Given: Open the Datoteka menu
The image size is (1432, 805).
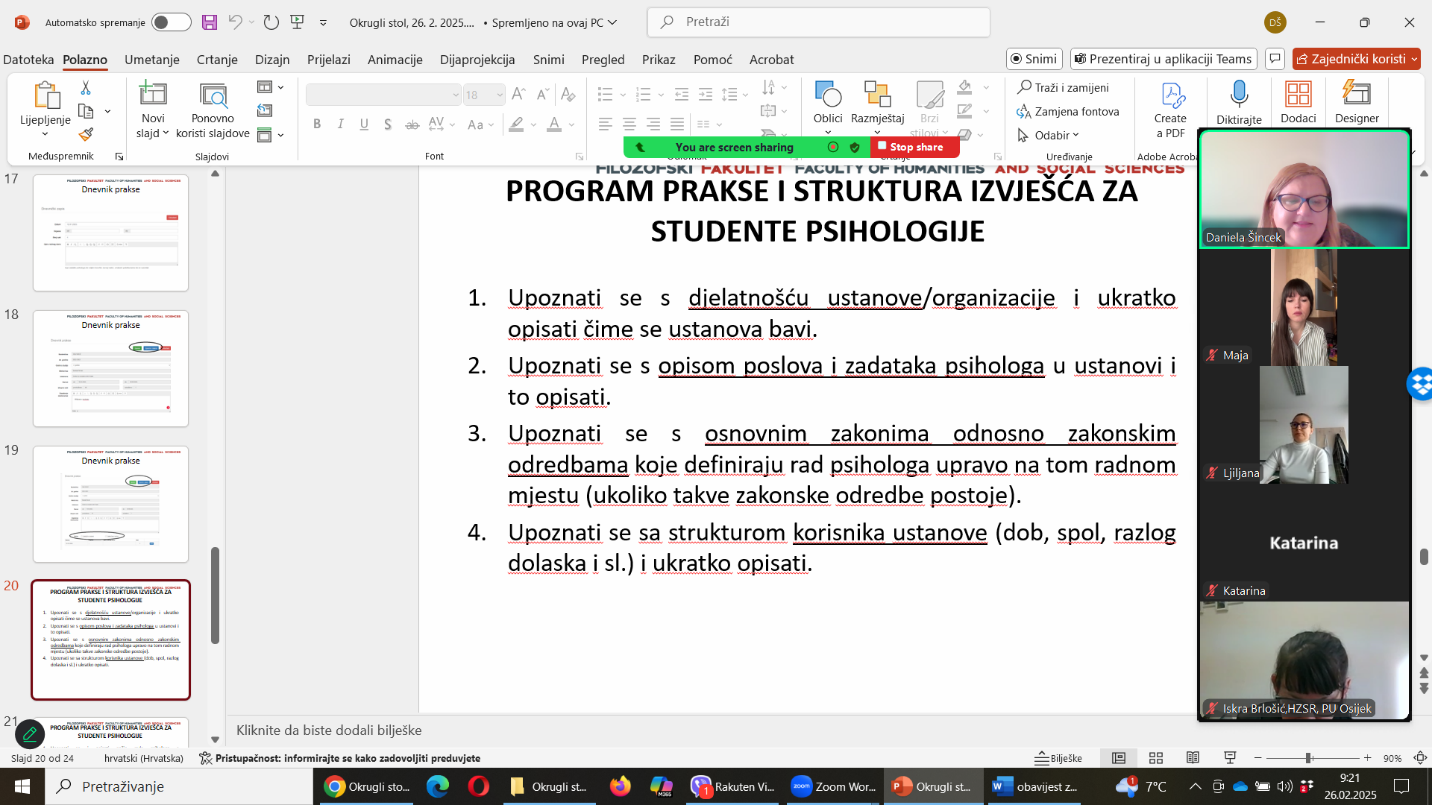Looking at the screenshot, I should [x=28, y=60].
